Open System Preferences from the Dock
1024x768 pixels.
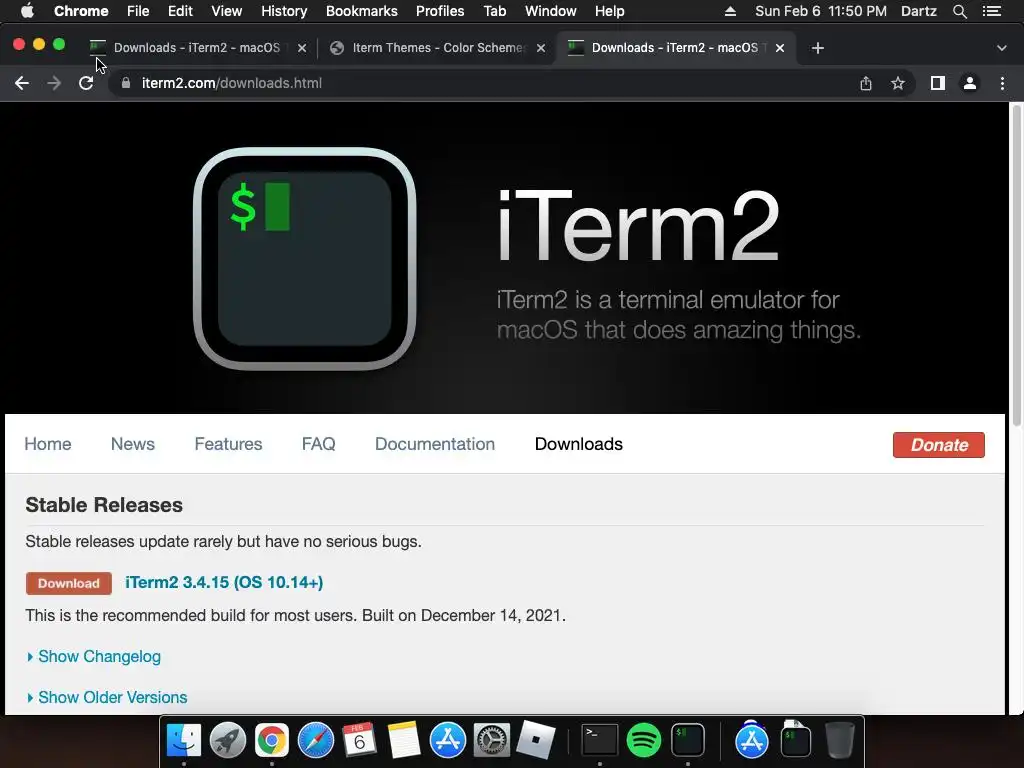click(491, 740)
